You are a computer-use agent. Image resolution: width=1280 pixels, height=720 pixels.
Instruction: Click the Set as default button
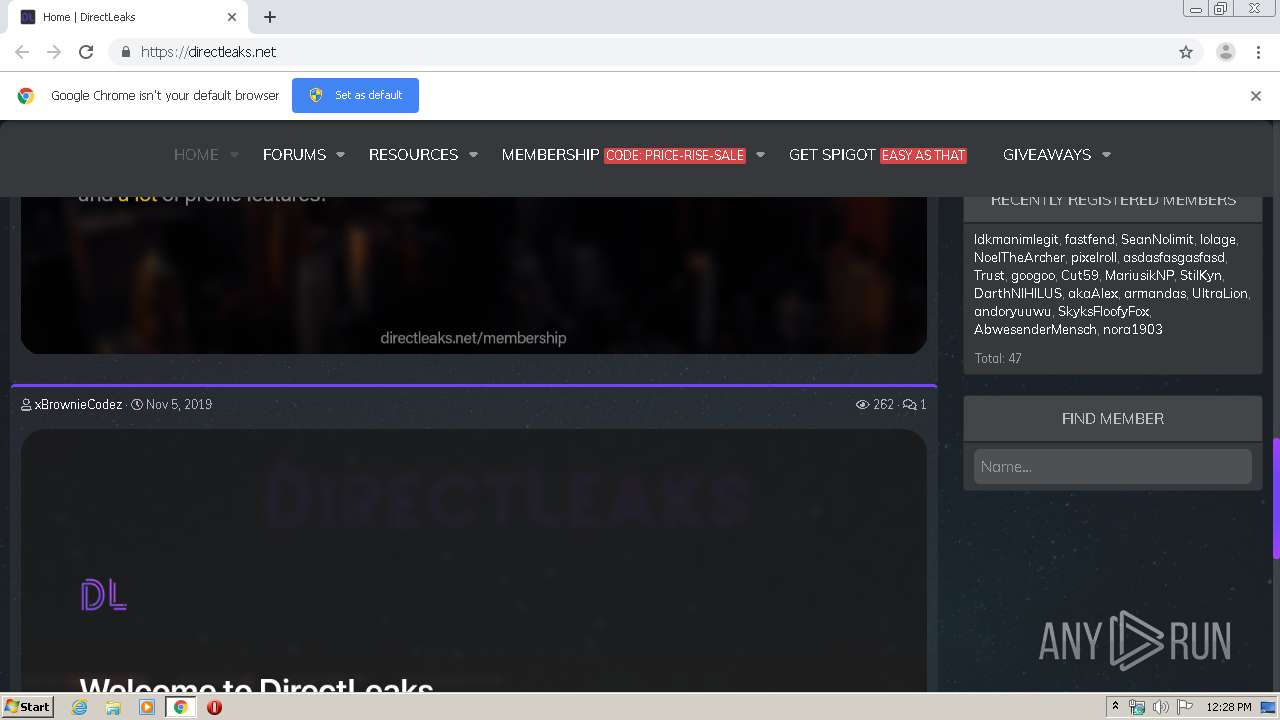(355, 96)
